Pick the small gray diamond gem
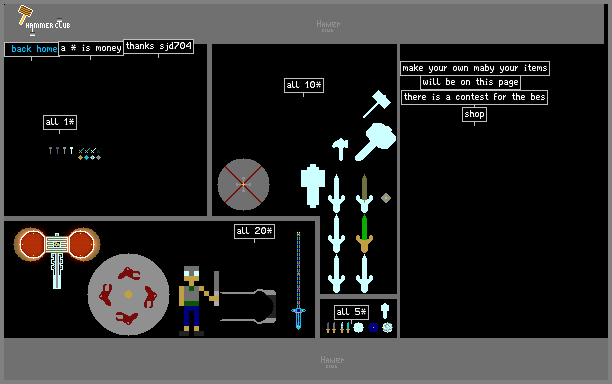Screen dimensions: 612x384 (386, 198)
